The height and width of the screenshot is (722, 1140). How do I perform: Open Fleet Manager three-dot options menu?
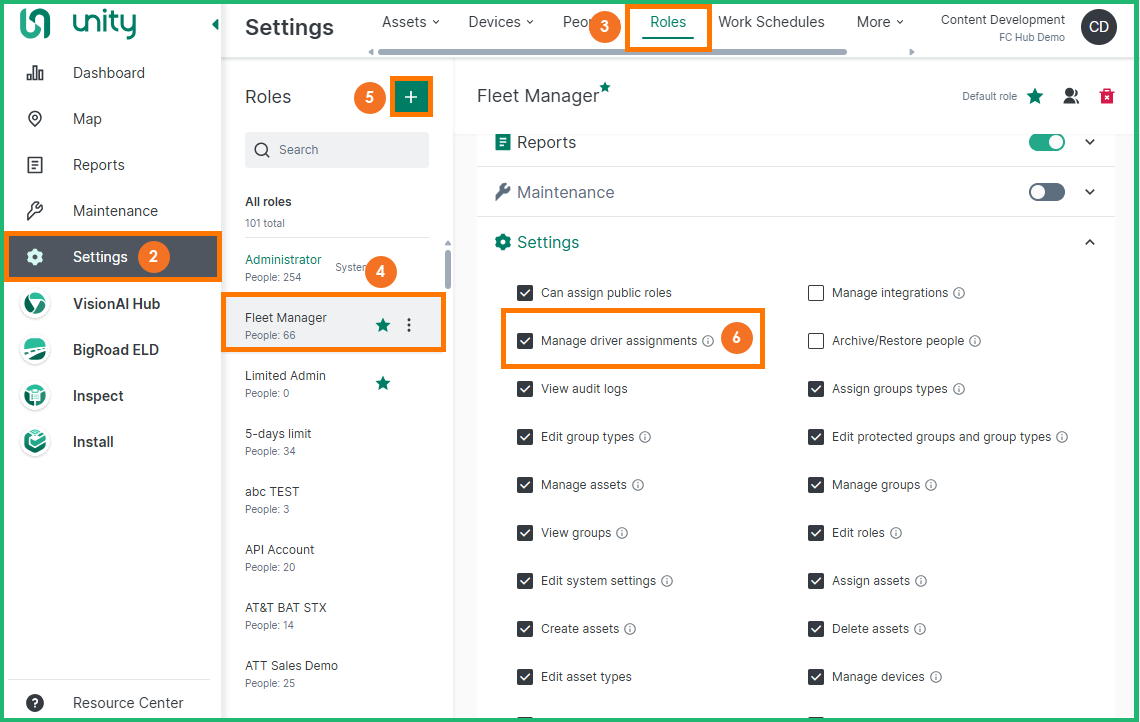click(x=408, y=325)
